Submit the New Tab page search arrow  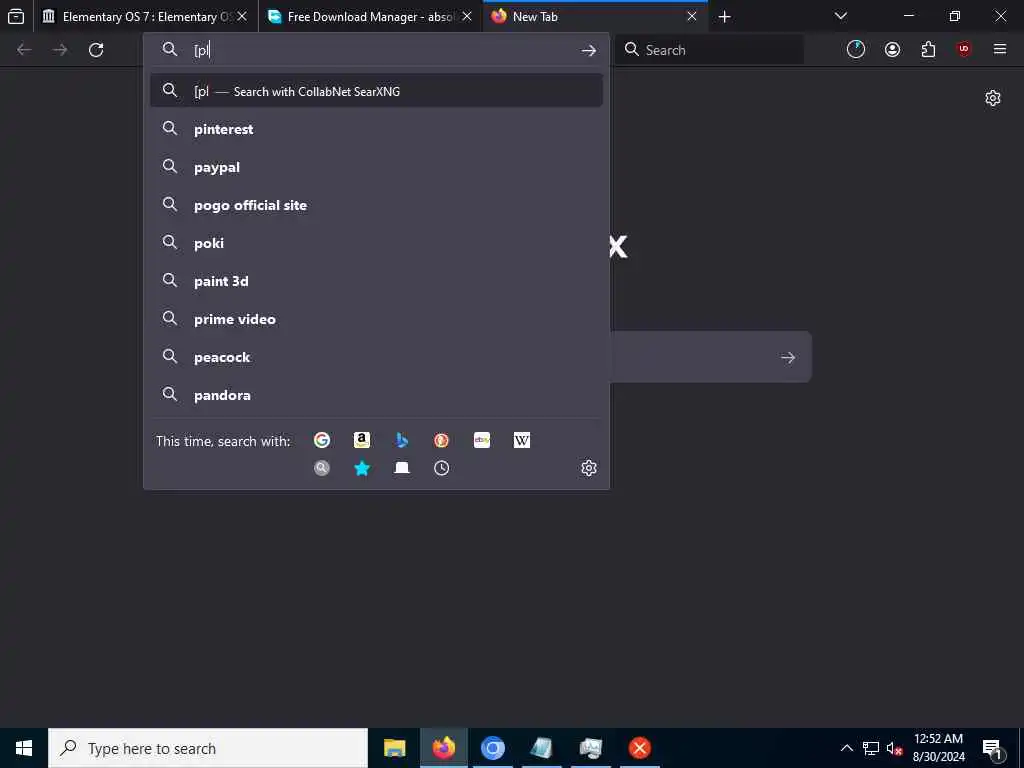coord(788,357)
